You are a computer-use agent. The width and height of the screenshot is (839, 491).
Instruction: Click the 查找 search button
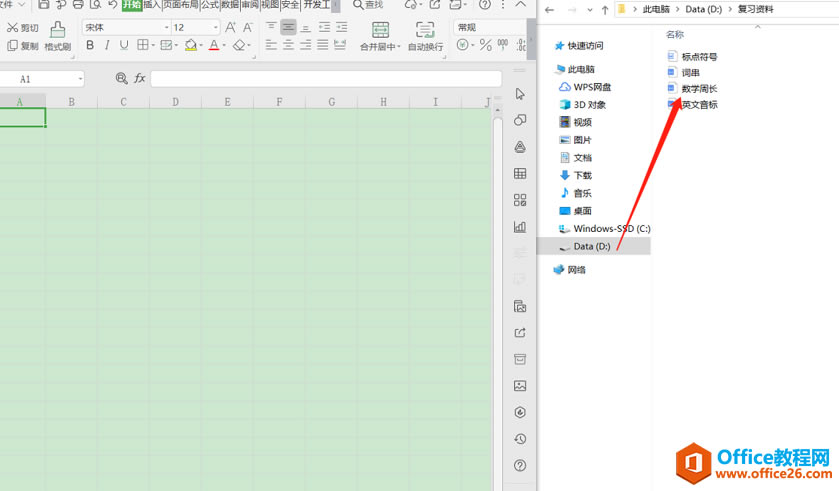click(x=368, y=5)
